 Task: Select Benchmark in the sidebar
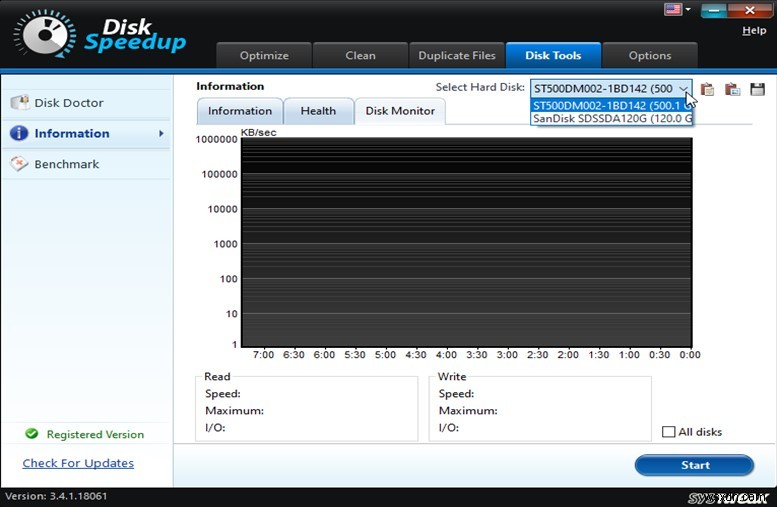click(86, 164)
